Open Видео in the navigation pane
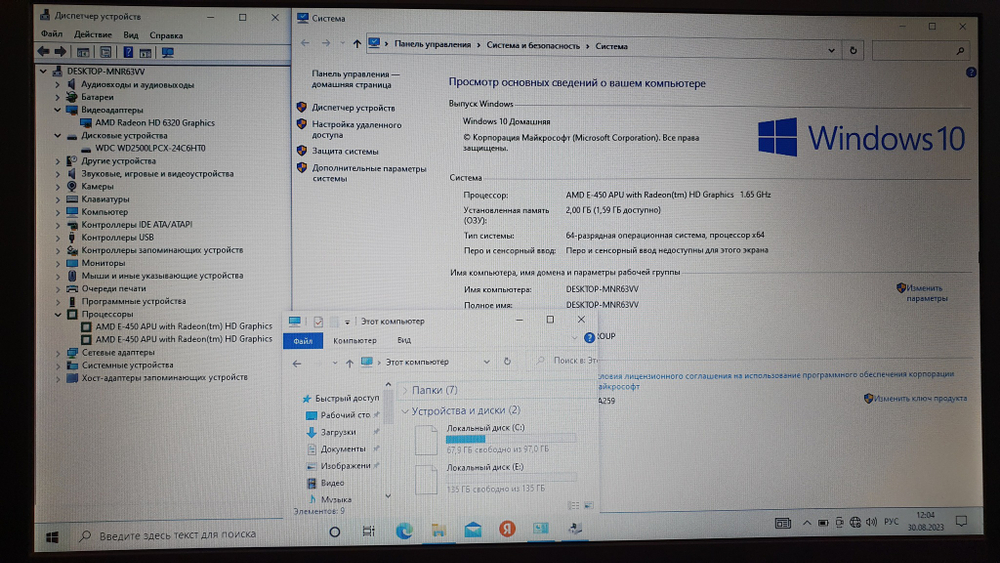The image size is (1000, 563). pos(332,483)
